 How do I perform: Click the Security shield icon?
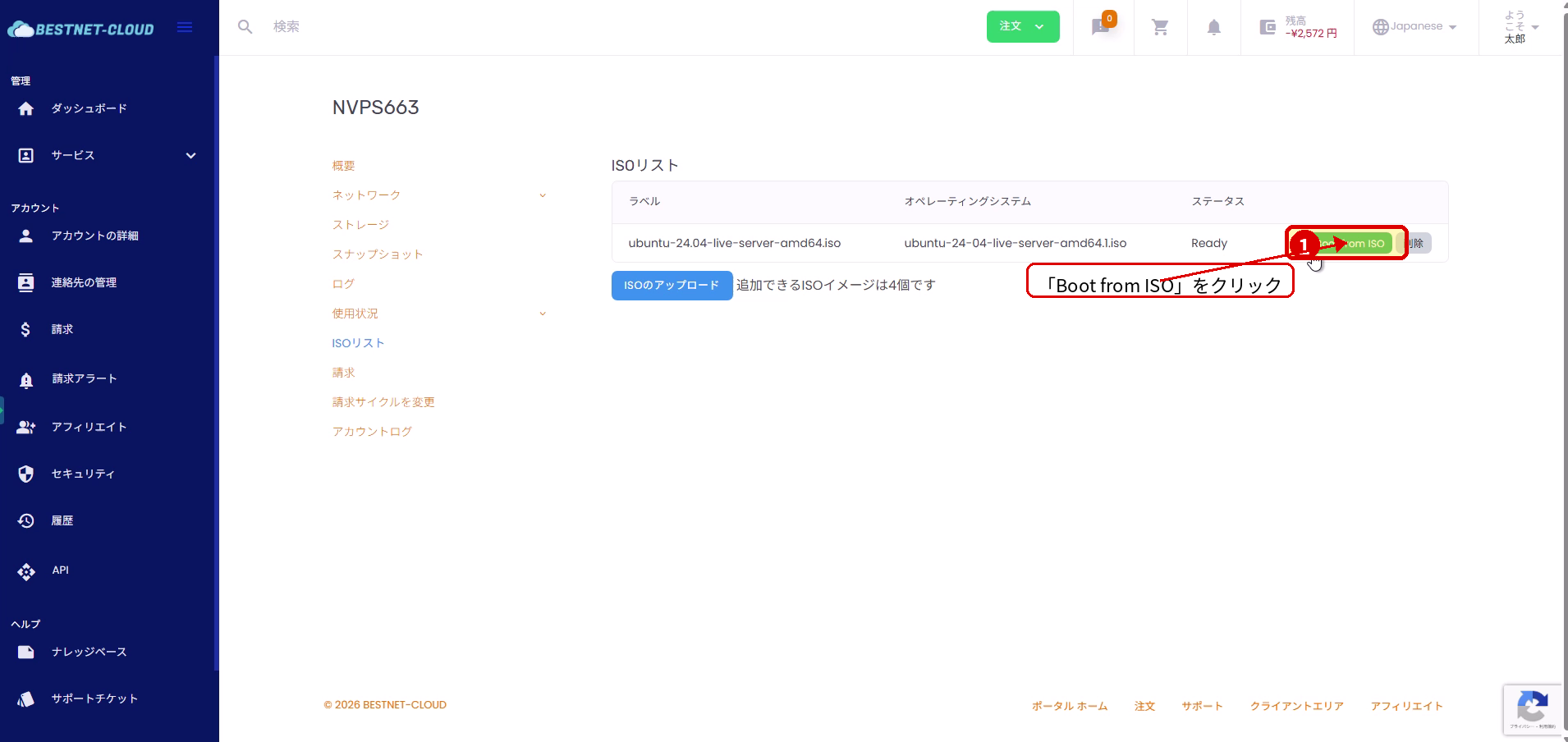coord(26,474)
